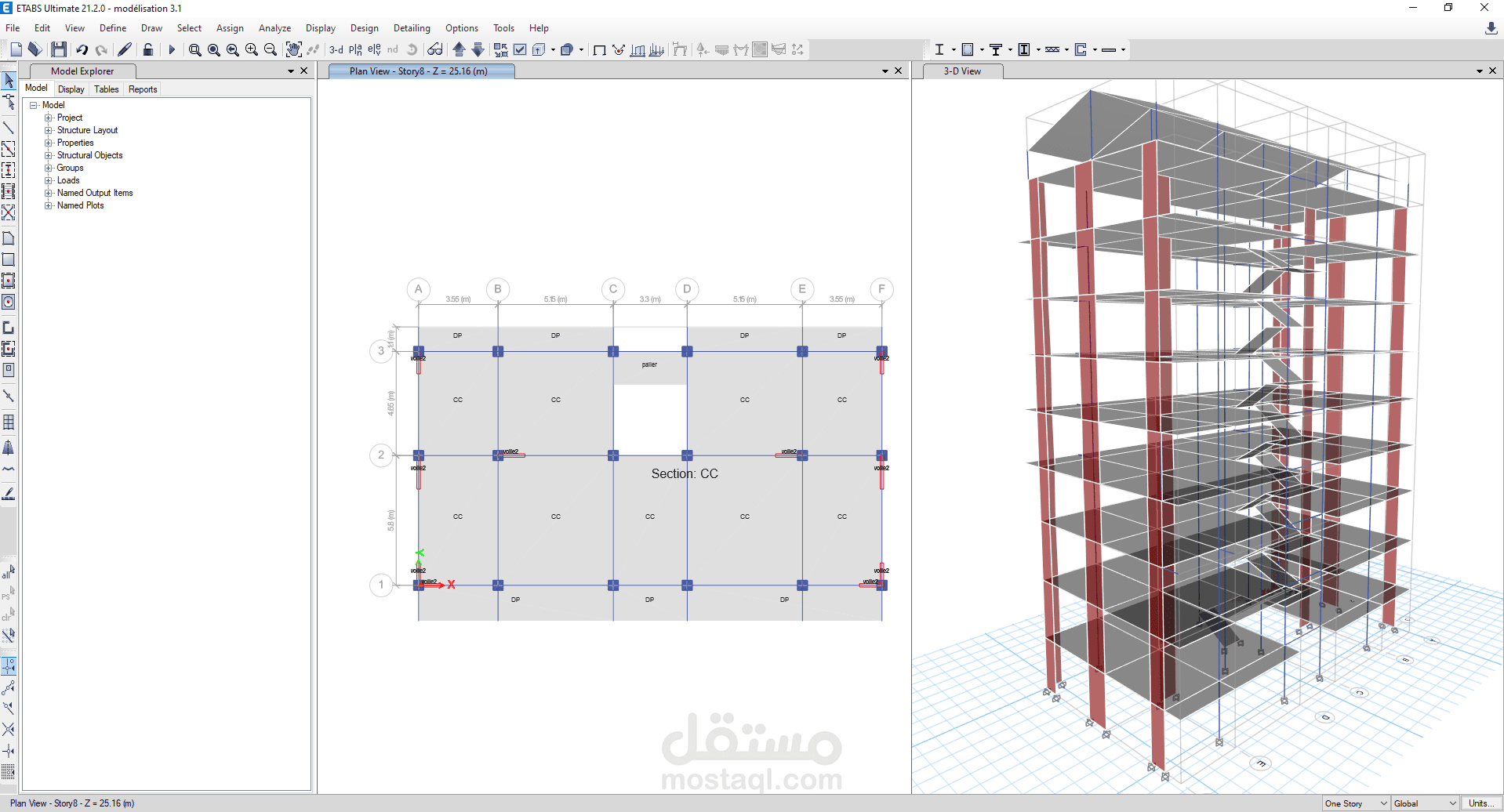Image resolution: width=1504 pixels, height=812 pixels.
Task: Click grid bubble A in plan view
Action: coord(419,289)
